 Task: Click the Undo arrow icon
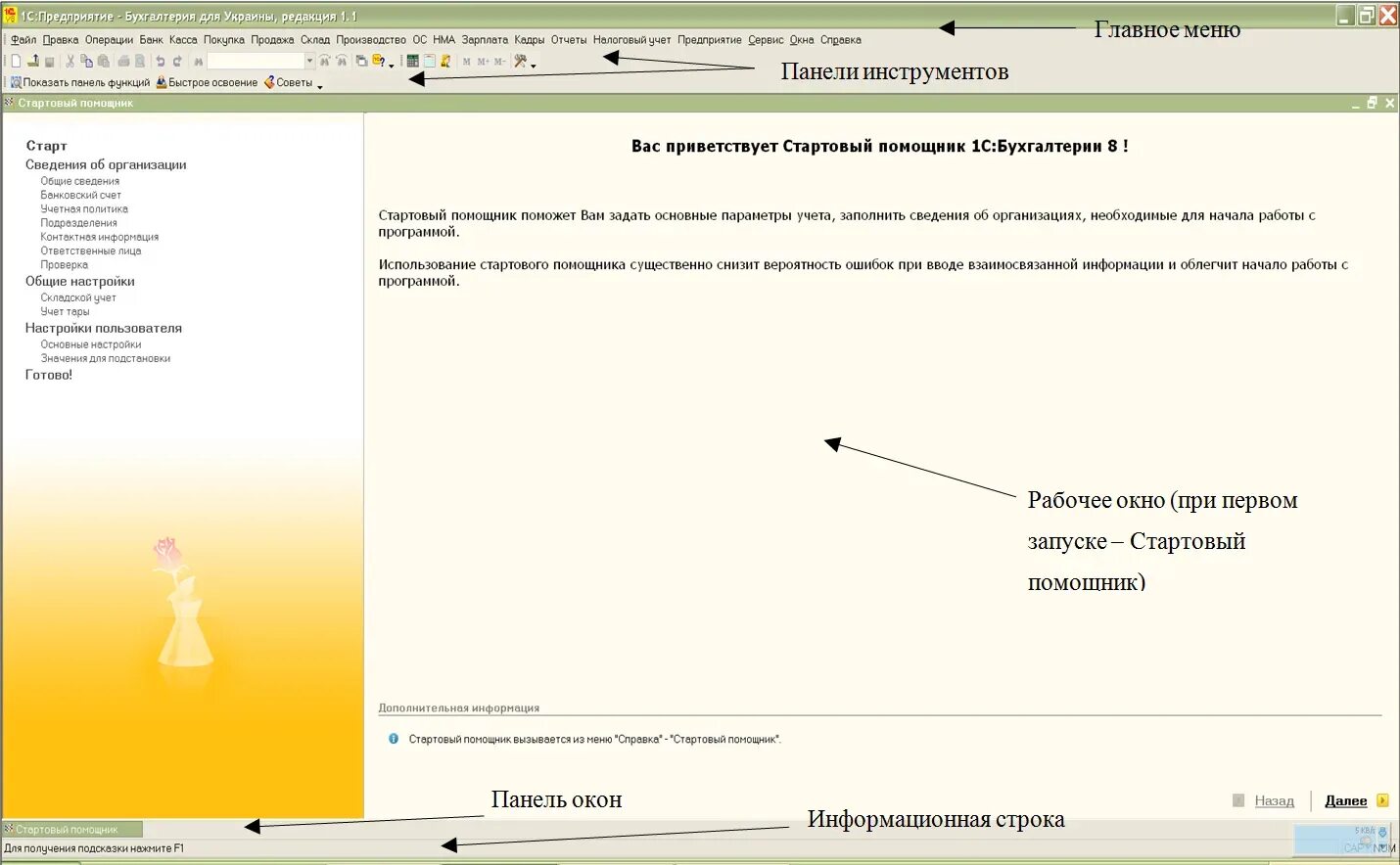(x=161, y=62)
